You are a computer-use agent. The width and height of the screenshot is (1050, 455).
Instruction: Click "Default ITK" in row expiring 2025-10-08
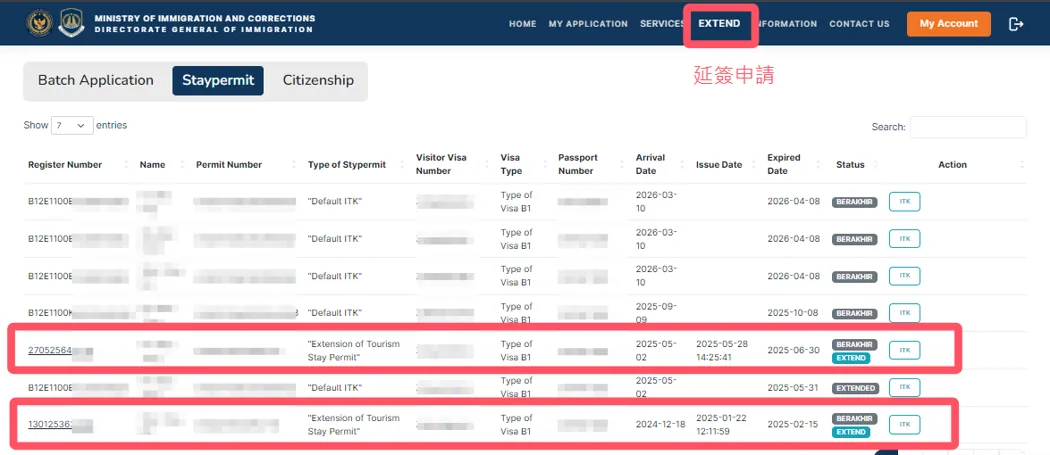point(335,313)
